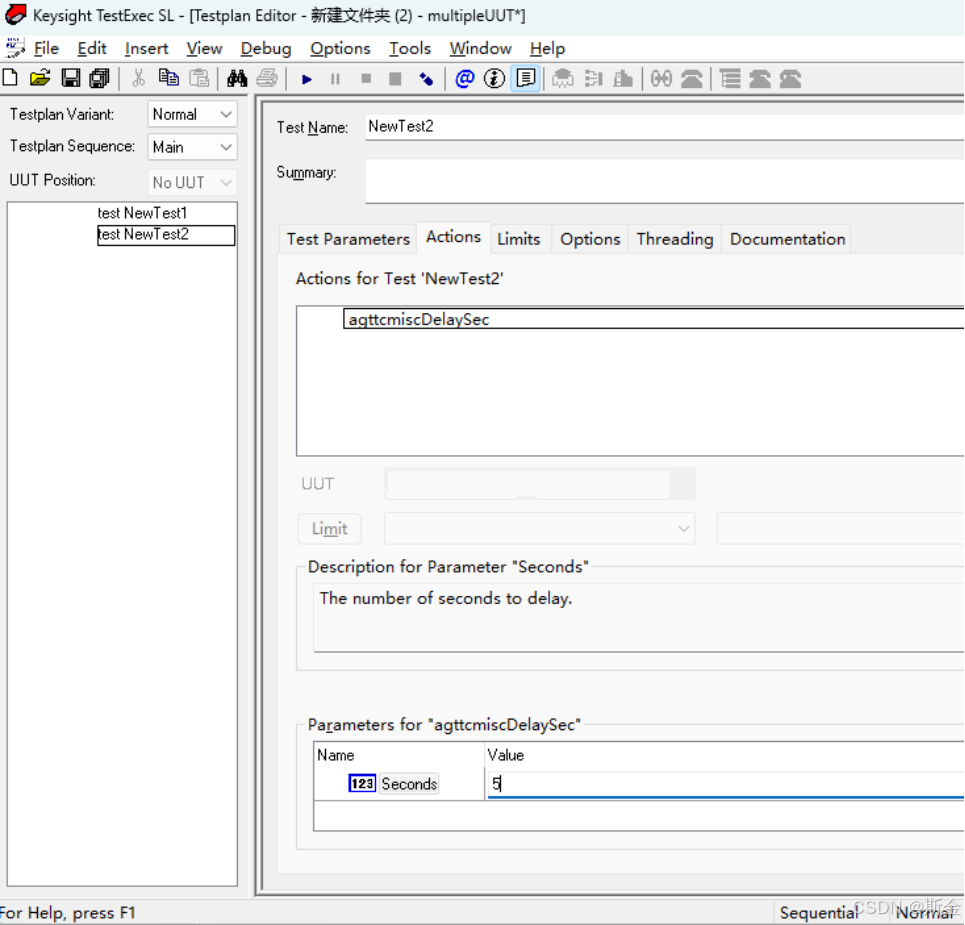Click the greyed tree-structure toolbar icon
The width and height of the screenshot is (965, 925).
tap(593, 79)
